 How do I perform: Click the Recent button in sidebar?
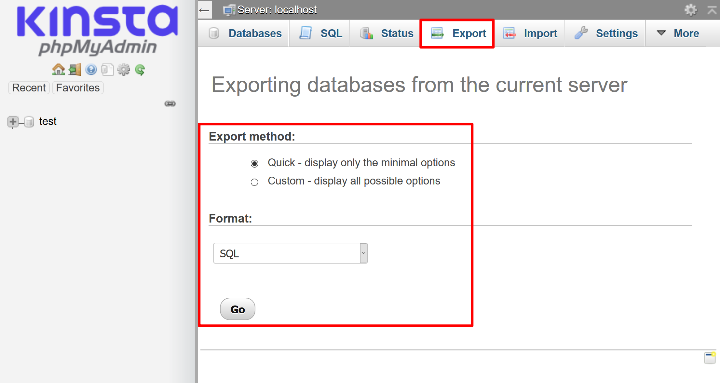pos(29,88)
